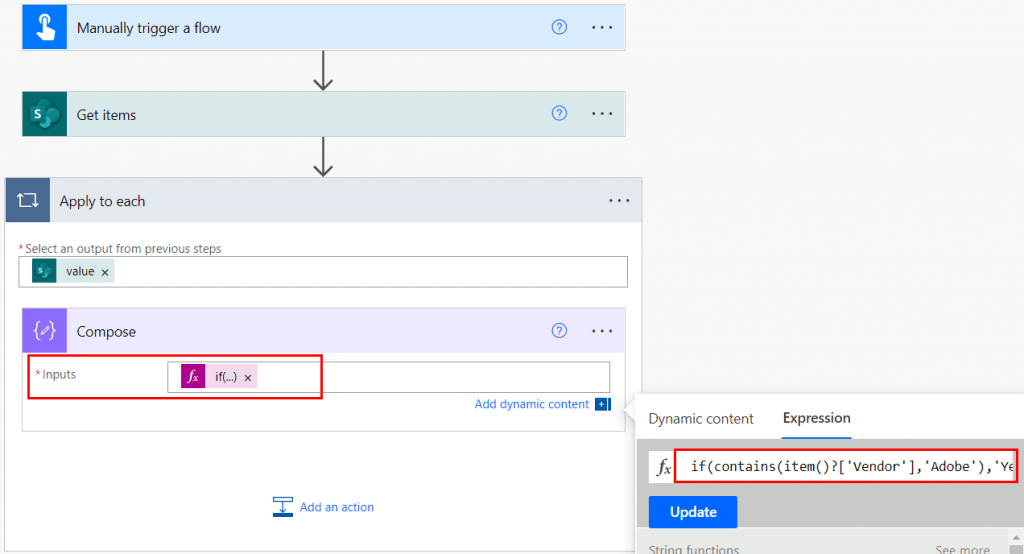Click the Update button

tap(693, 512)
